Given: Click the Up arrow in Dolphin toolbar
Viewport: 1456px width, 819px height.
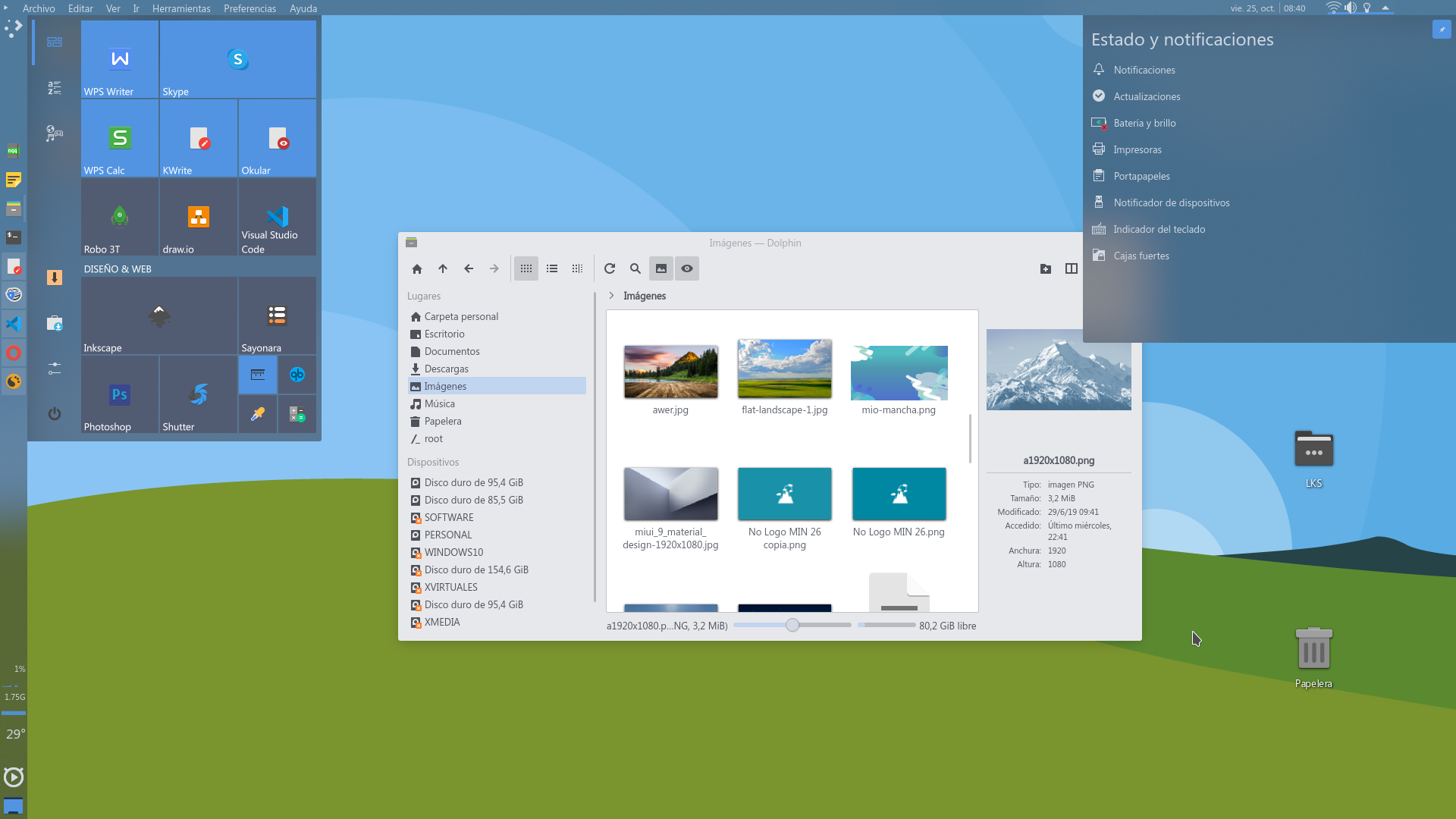Looking at the screenshot, I should point(443,268).
